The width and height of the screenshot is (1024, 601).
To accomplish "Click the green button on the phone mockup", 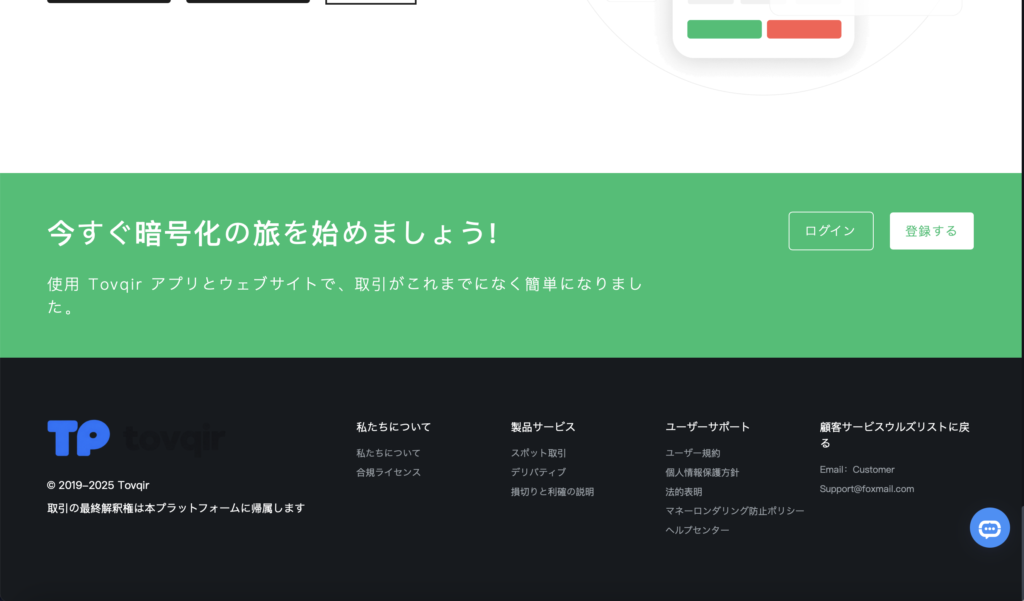I will (x=724, y=29).
